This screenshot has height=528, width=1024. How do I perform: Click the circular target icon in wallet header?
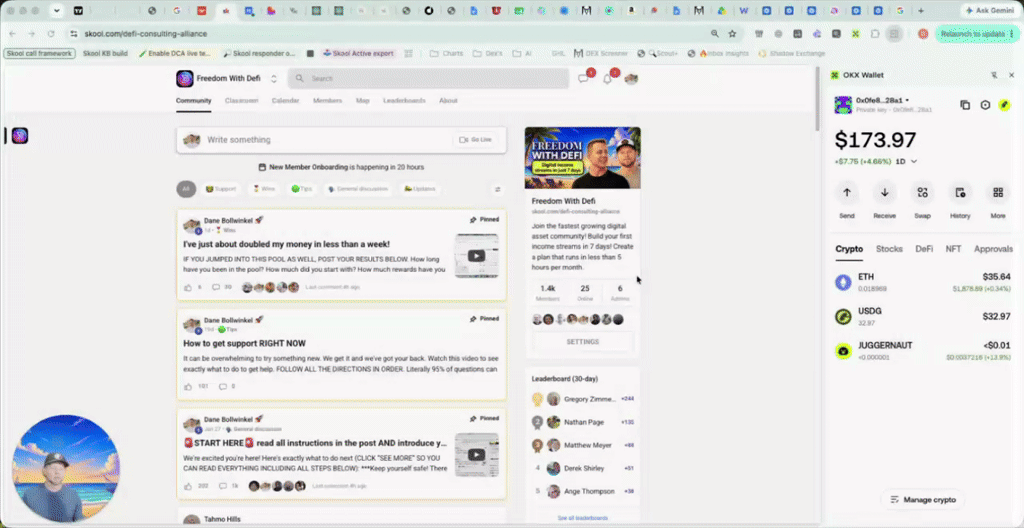pyautogui.click(x=985, y=105)
